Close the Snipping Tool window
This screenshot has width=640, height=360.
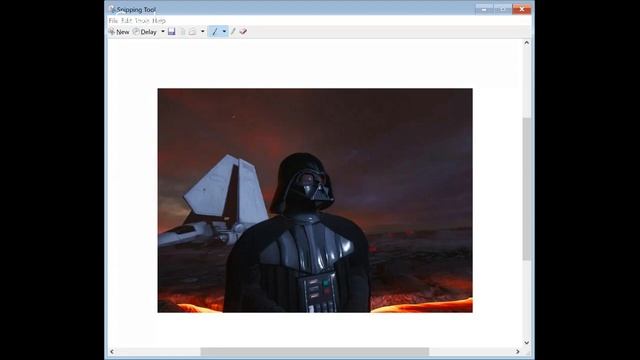click(x=522, y=9)
